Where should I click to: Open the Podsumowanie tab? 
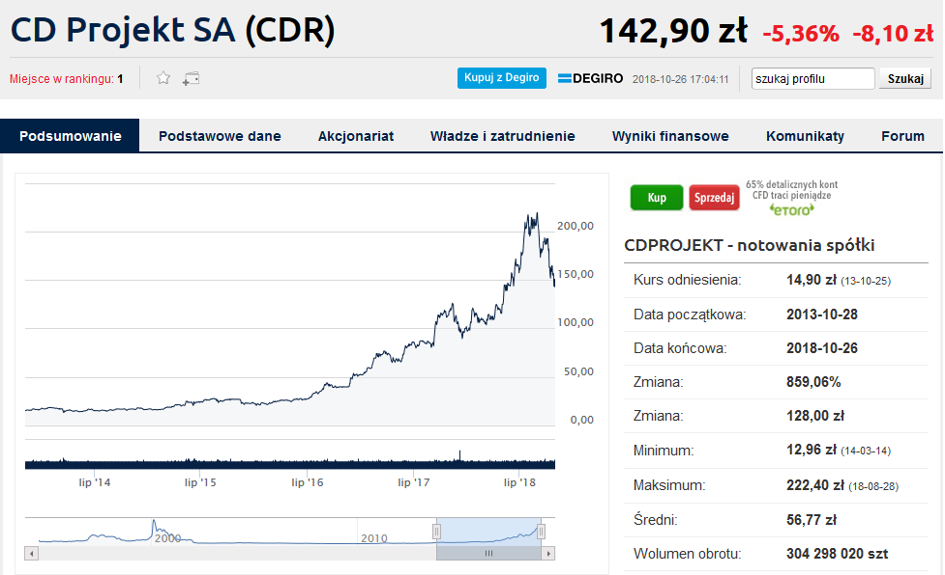pos(70,136)
